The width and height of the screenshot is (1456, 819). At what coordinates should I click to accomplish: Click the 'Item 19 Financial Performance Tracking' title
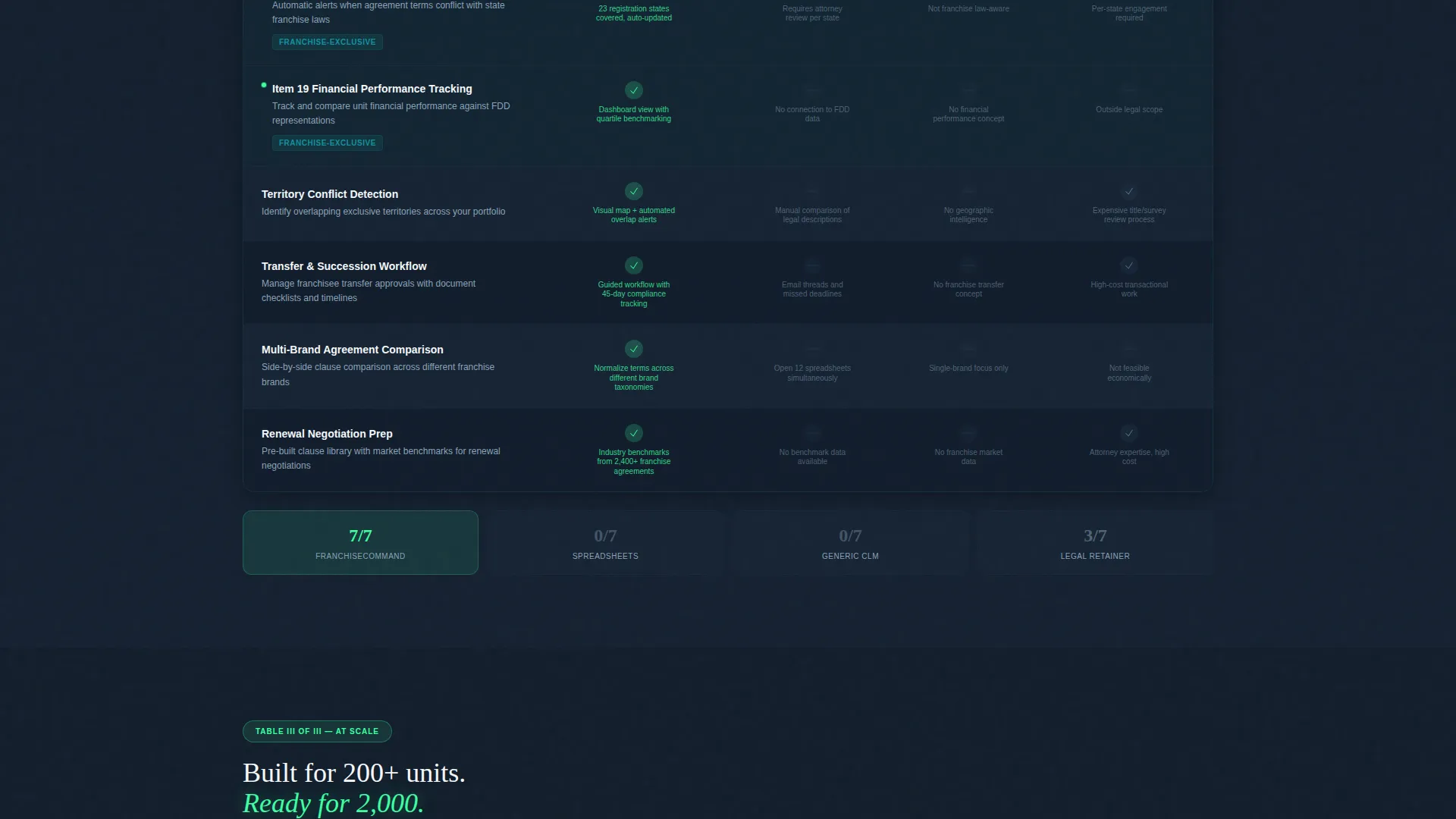(x=372, y=89)
